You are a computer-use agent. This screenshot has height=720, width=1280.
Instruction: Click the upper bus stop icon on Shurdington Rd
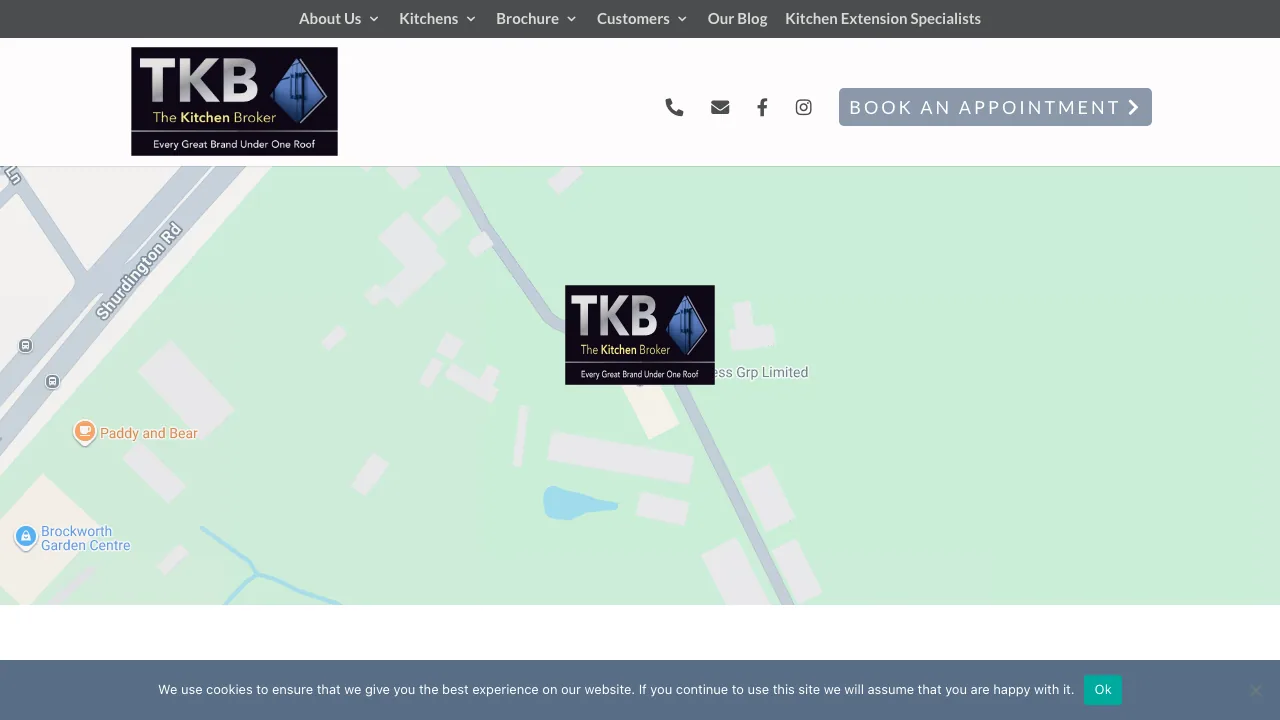(25, 345)
